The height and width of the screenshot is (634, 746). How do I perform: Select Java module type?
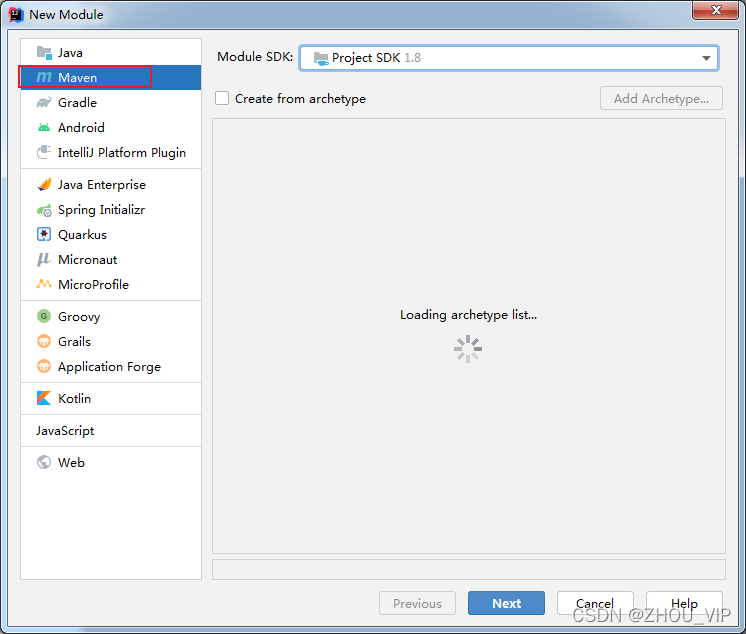[111, 53]
